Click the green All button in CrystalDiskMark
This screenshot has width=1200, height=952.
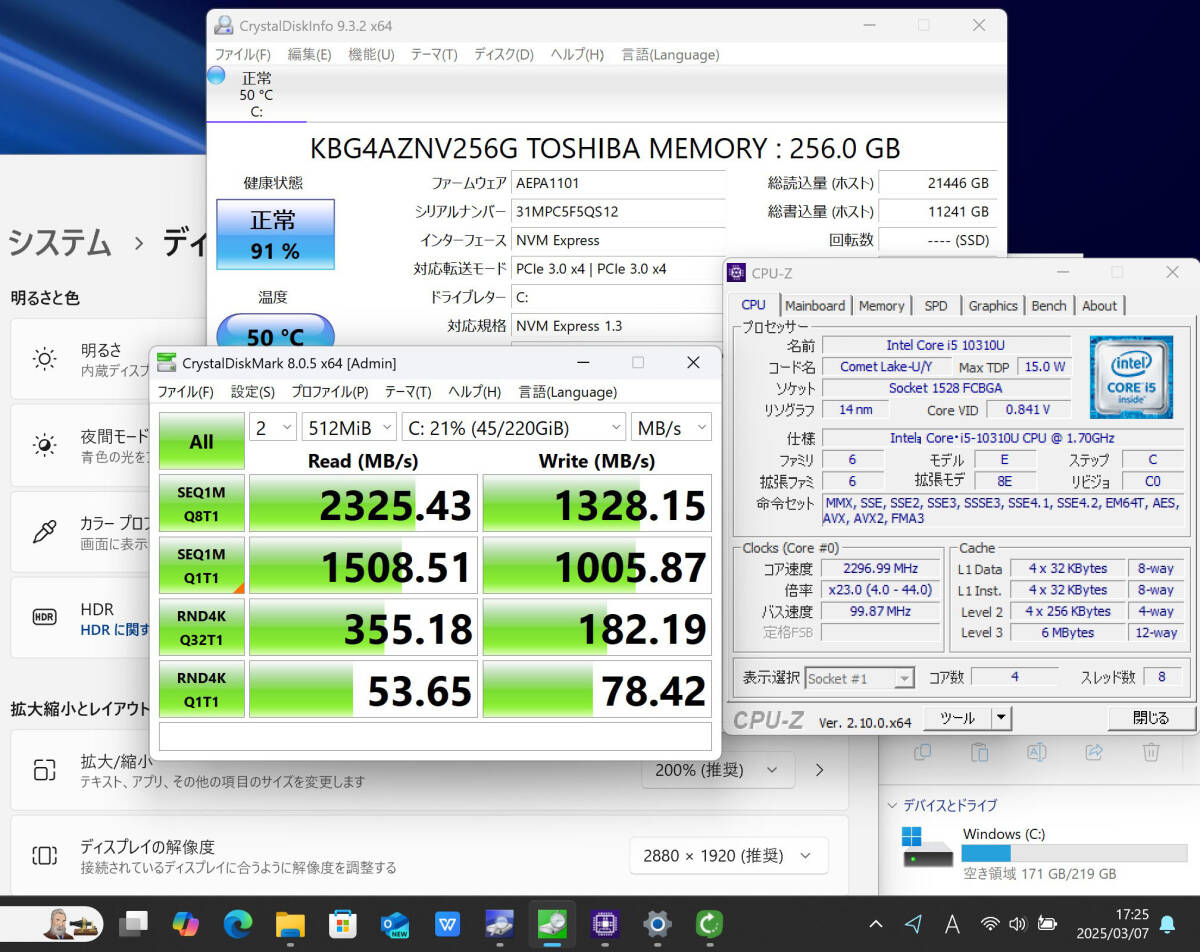201,441
